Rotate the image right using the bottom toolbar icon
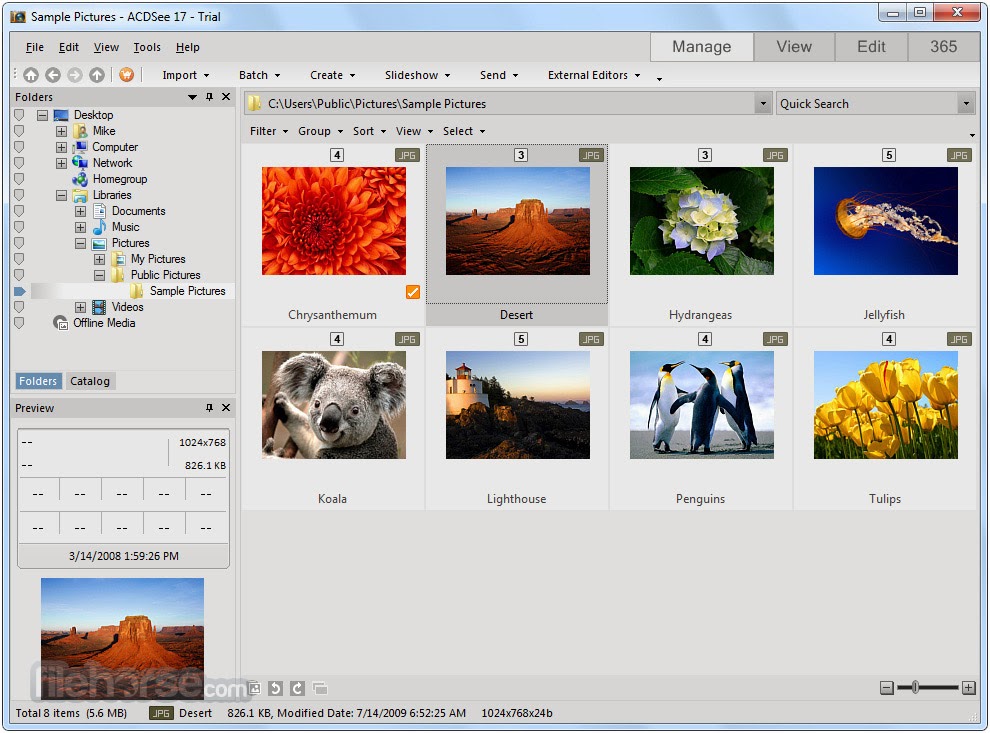This screenshot has width=990, height=733. (298, 688)
